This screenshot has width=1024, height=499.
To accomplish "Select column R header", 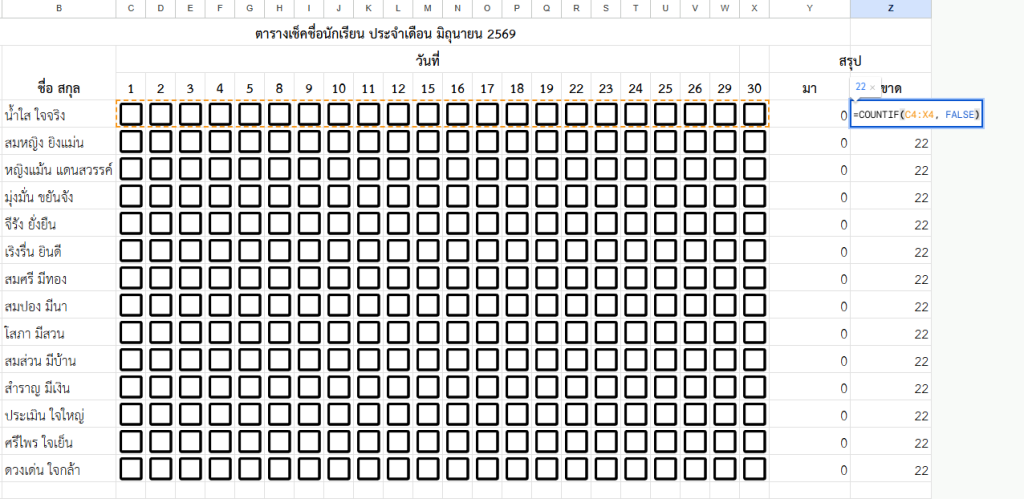I will pyautogui.click(x=576, y=8).
